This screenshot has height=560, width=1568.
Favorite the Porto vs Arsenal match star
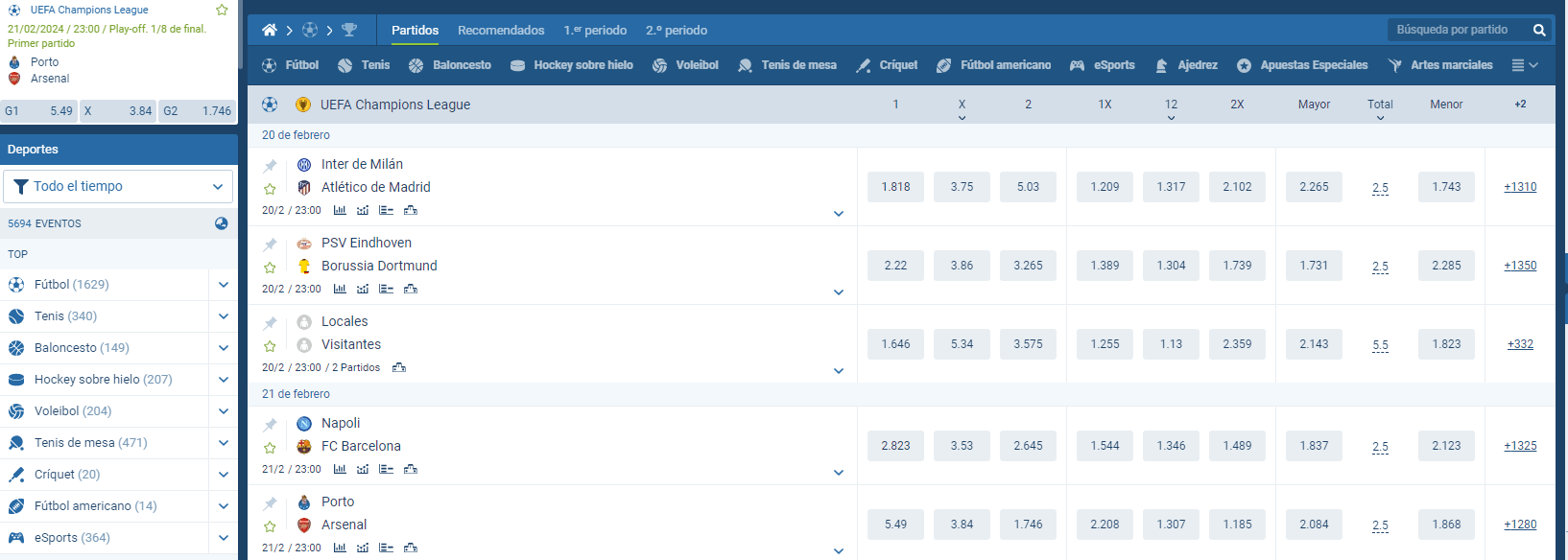[x=270, y=526]
